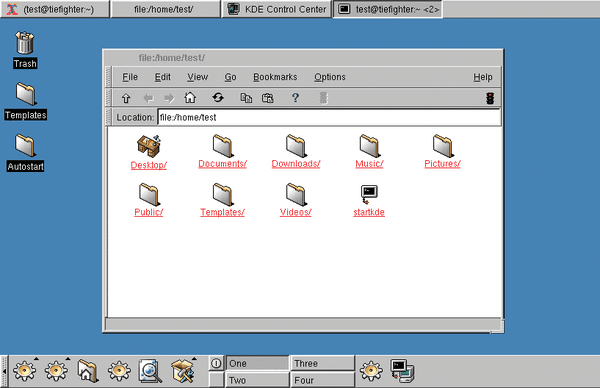This screenshot has width=600, height=388.
Task: Open the Autostart desktop folder icon
Action: pos(25,146)
